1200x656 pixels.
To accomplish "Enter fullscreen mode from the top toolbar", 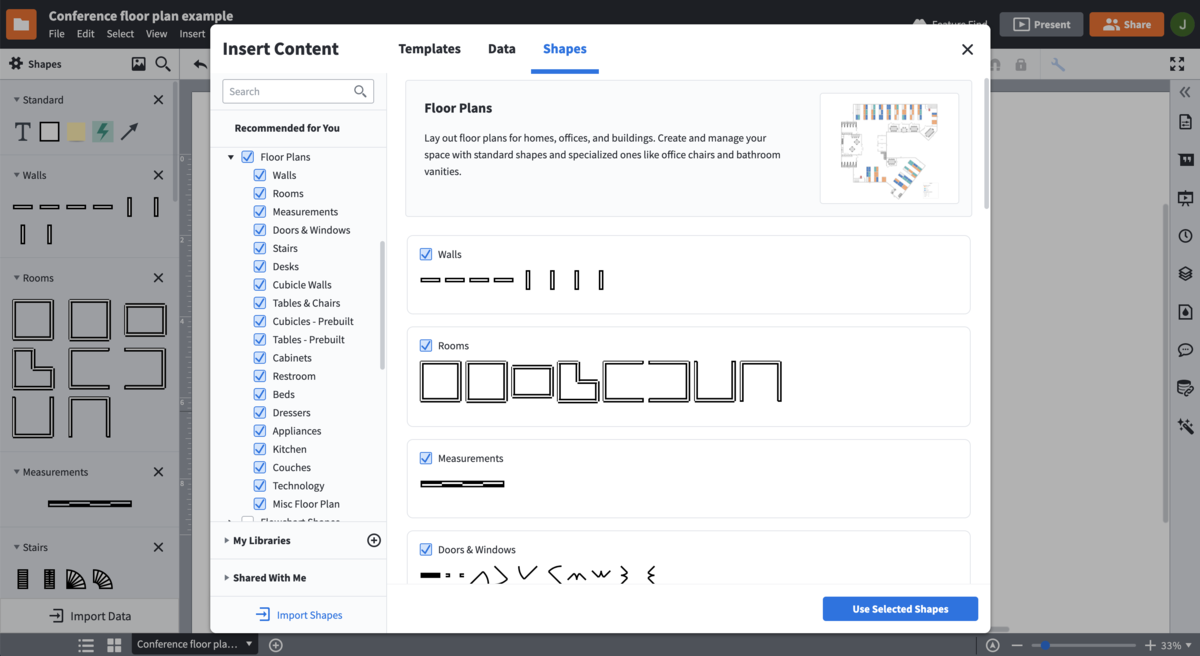I will pos(1177,63).
